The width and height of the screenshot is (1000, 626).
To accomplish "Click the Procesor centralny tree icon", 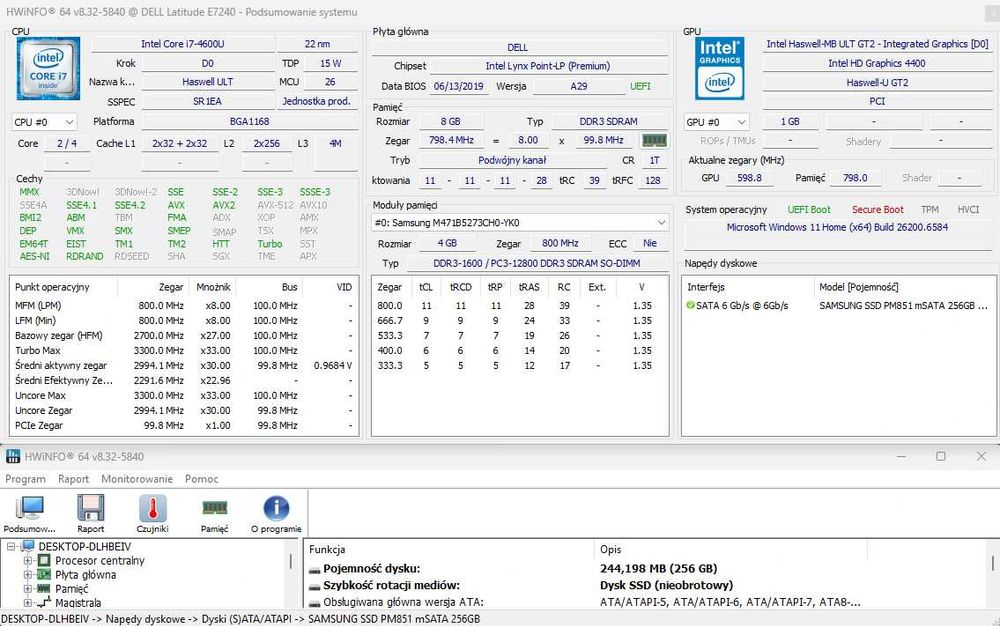I will pyautogui.click(x=44, y=561).
